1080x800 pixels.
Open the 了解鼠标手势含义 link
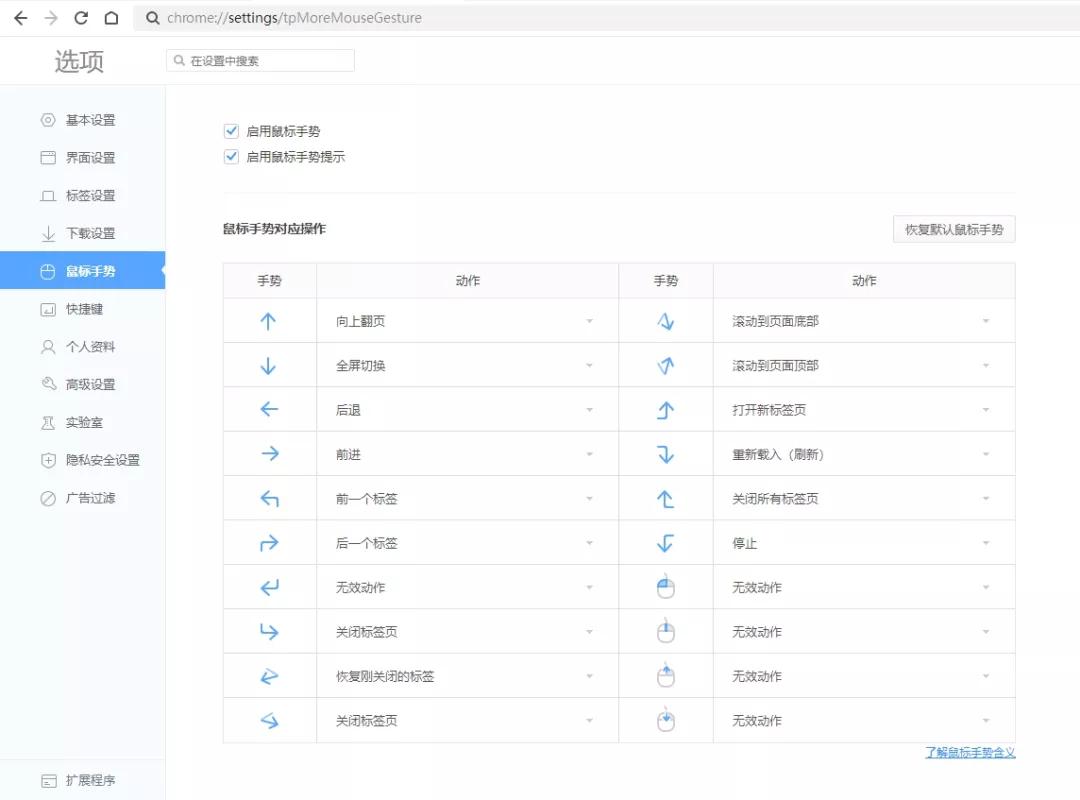pyautogui.click(x=969, y=753)
